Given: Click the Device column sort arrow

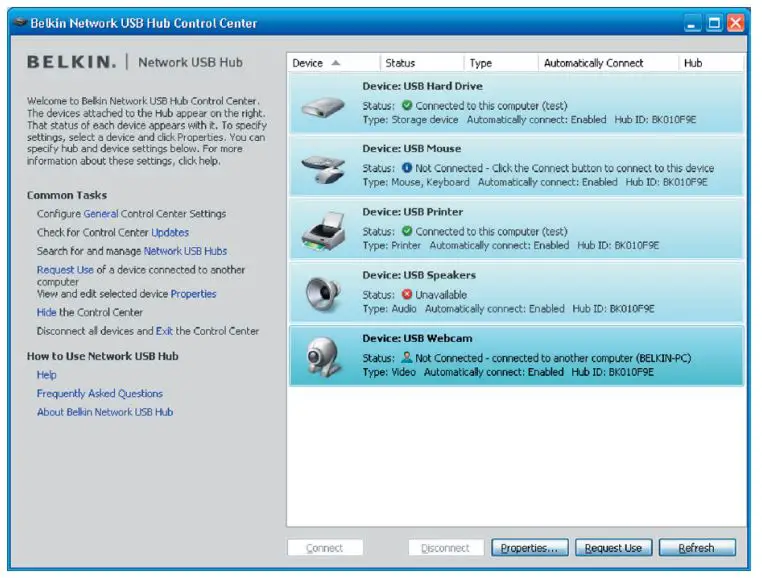Looking at the screenshot, I should (335, 63).
